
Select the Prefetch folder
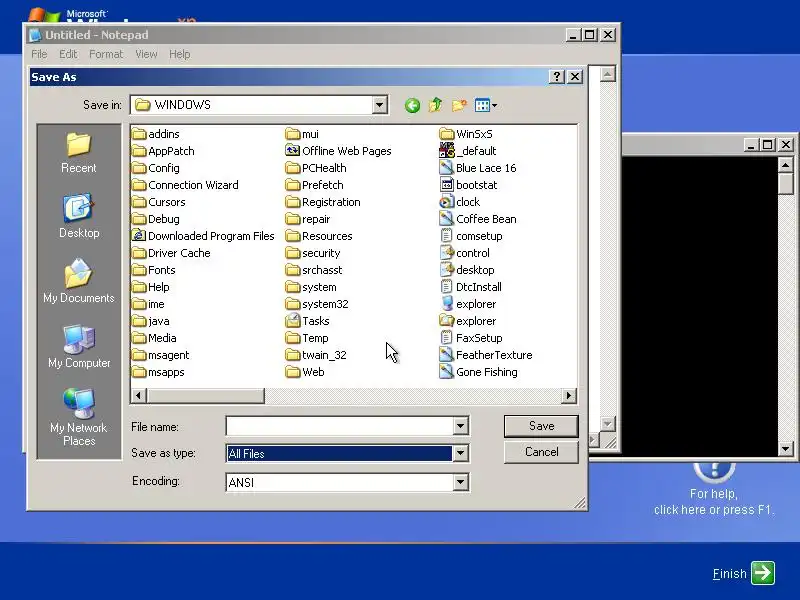(314, 185)
